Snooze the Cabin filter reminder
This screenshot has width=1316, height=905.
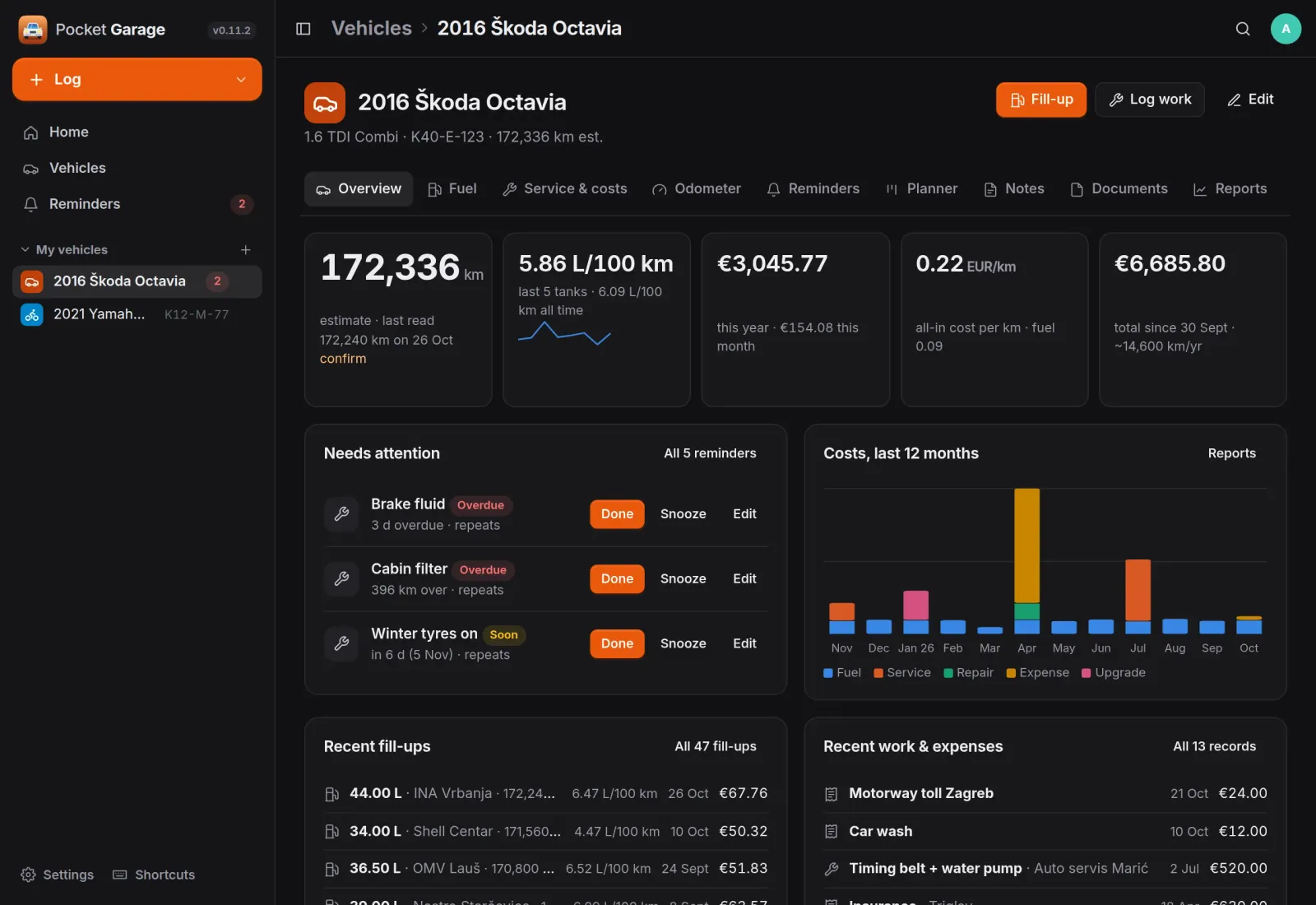click(x=683, y=579)
